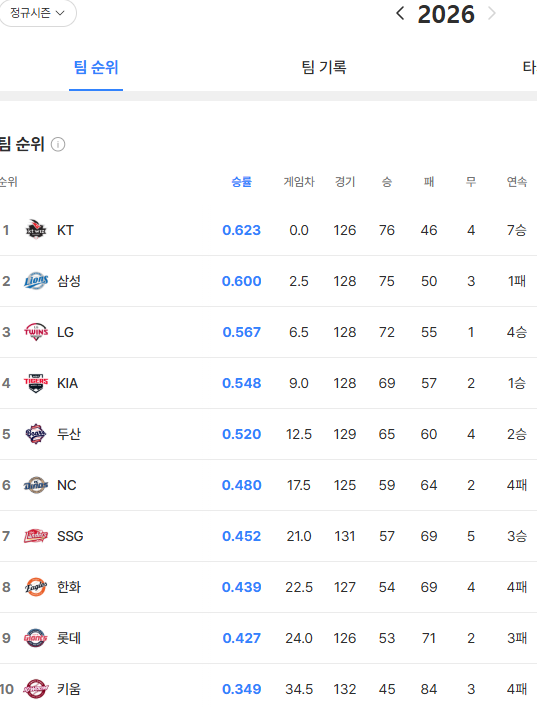Click the Kiwoom Heroes team logo

coord(36,689)
